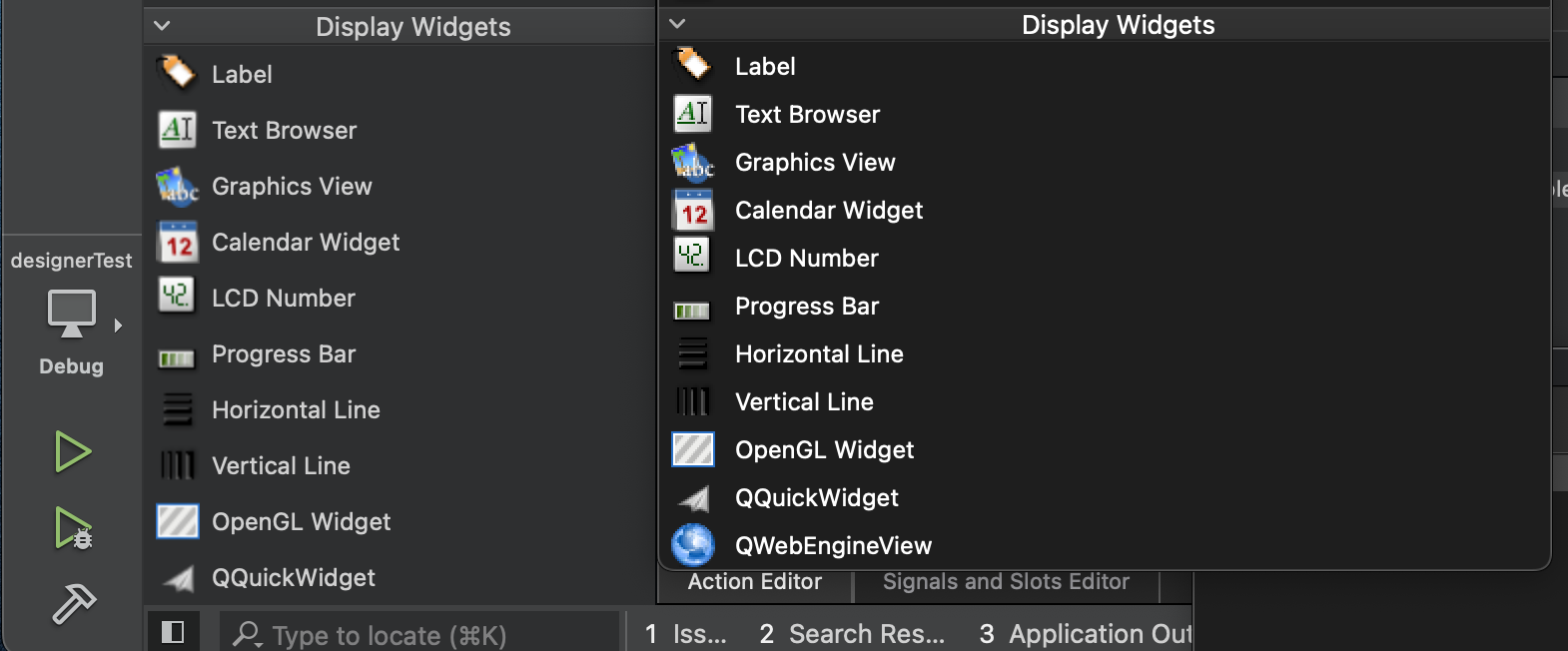Start debugging with the play-bug icon
The height and width of the screenshot is (651, 1568).
tap(73, 528)
